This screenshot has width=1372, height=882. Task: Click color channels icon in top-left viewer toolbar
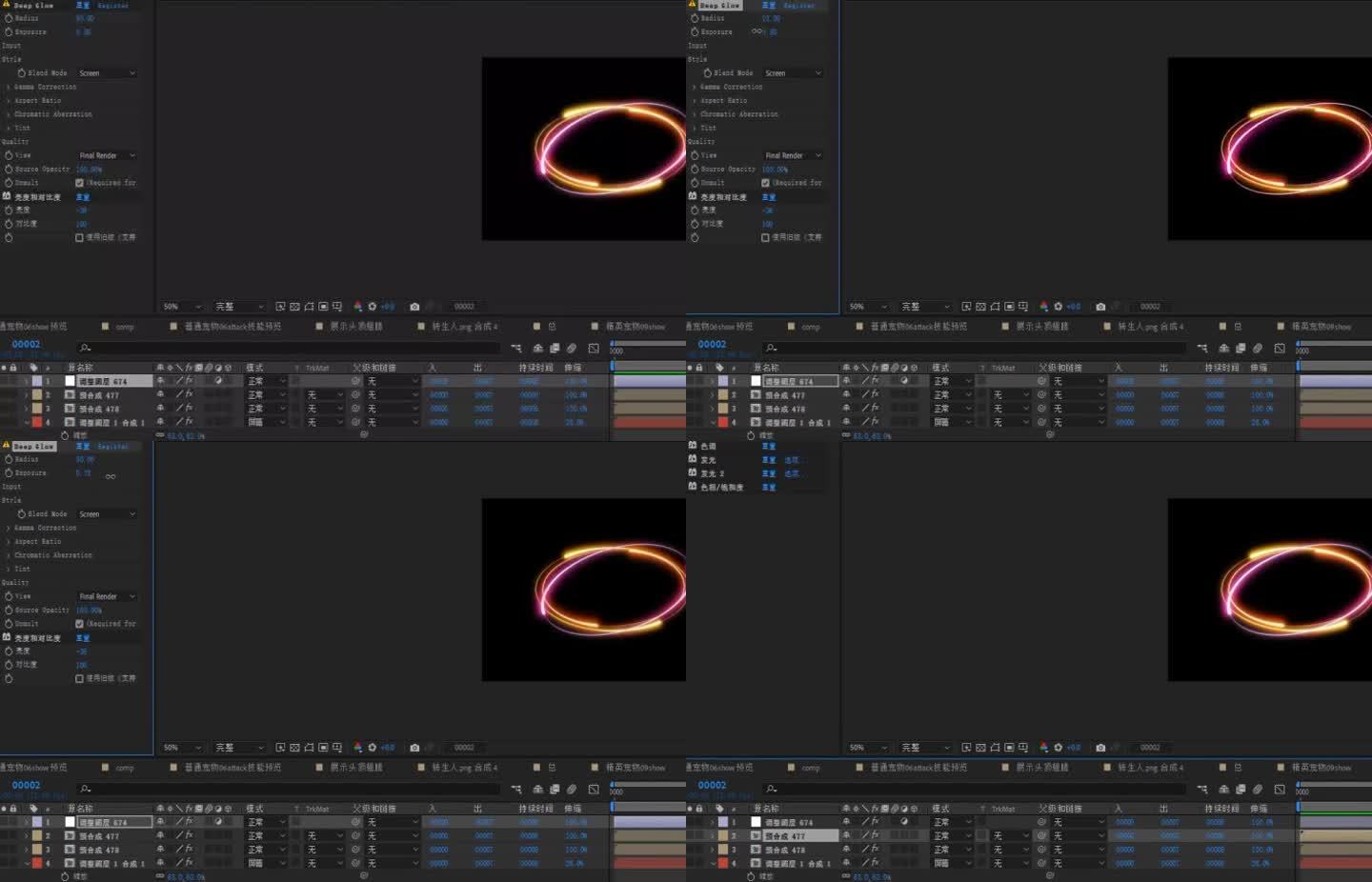click(x=358, y=307)
